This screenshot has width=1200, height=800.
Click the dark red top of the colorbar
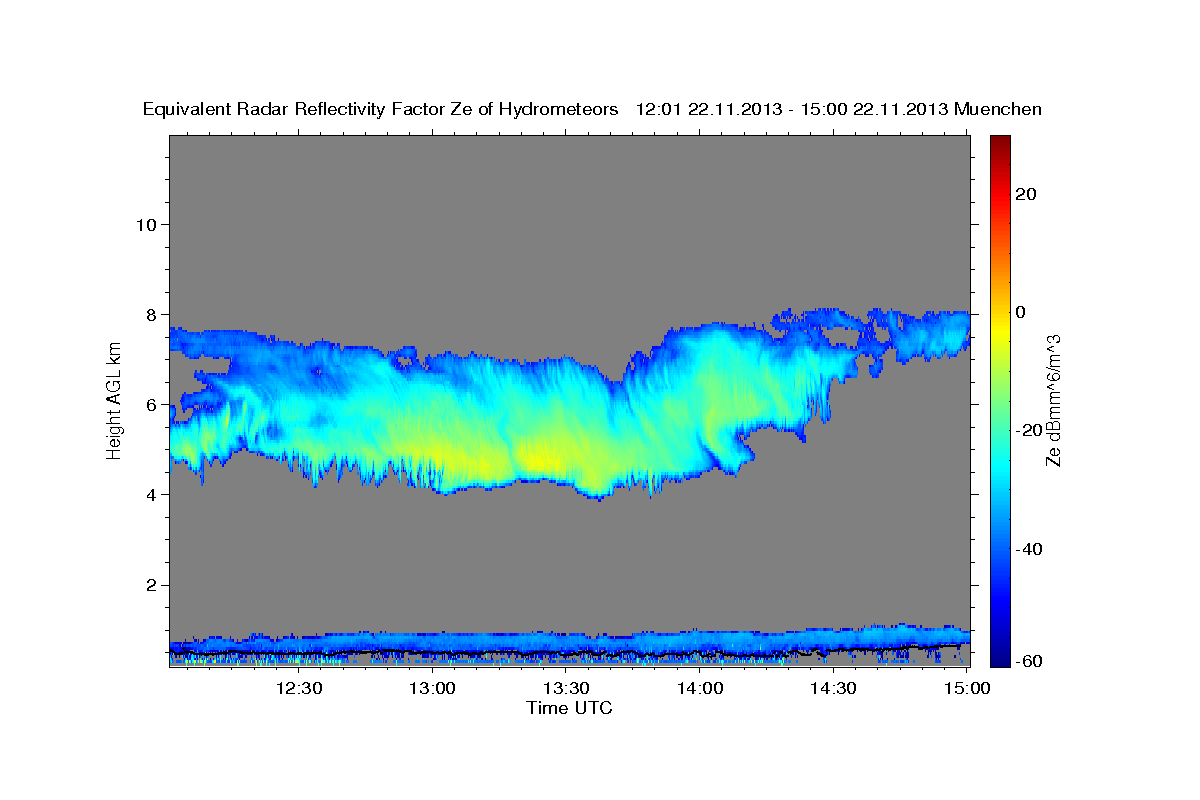click(1002, 143)
